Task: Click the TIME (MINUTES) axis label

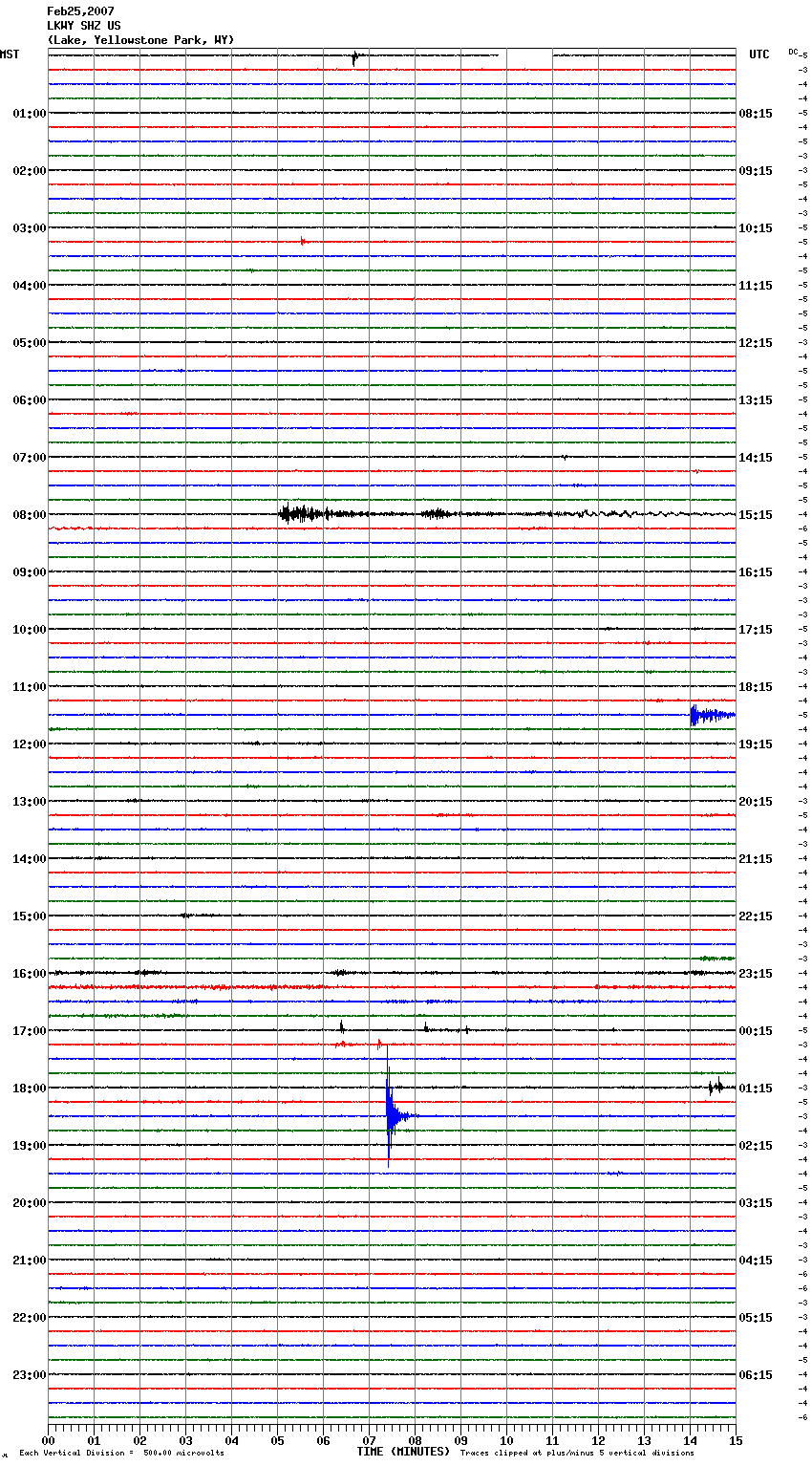Action: (x=402, y=1452)
